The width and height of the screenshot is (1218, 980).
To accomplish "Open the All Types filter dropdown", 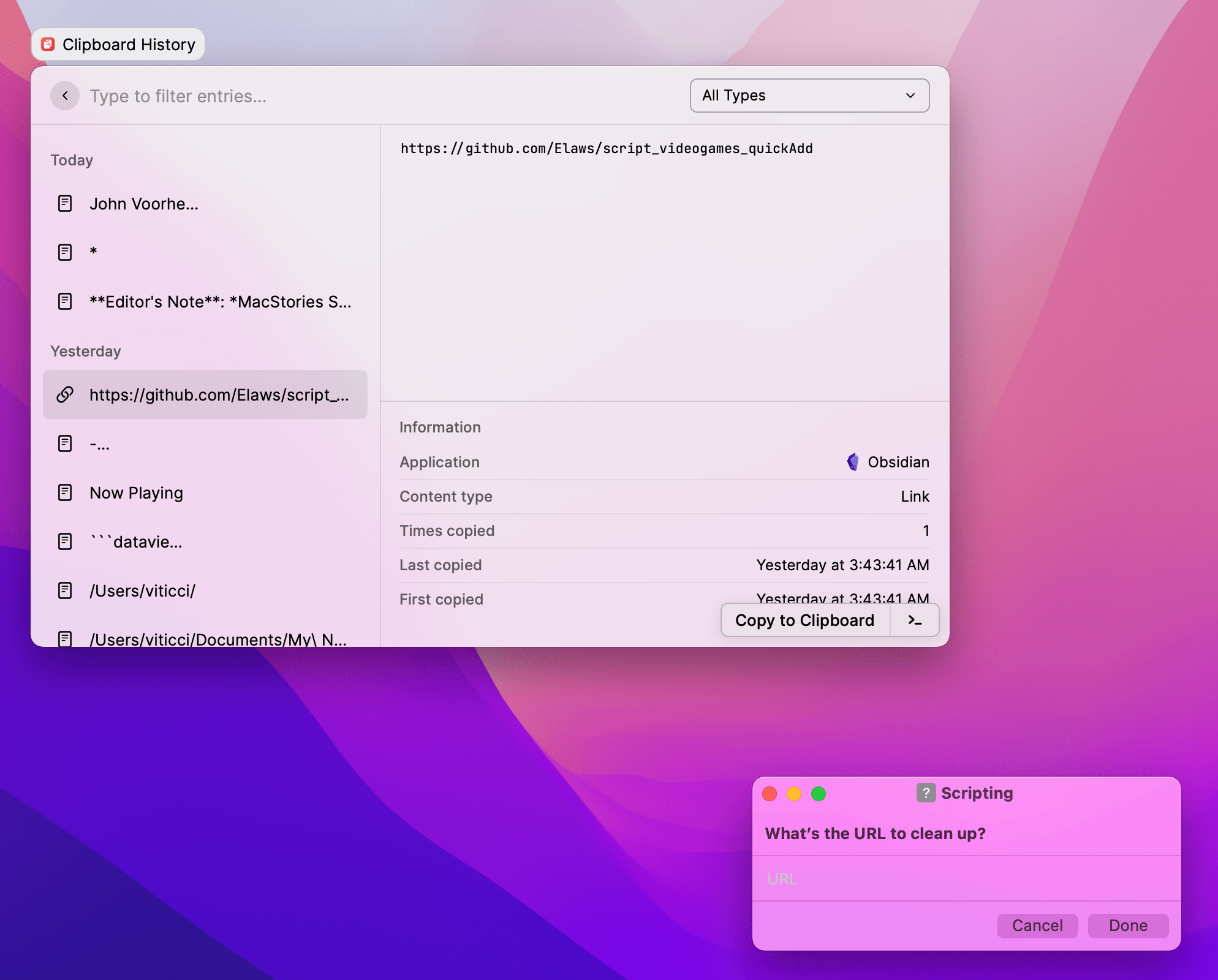I will point(809,96).
